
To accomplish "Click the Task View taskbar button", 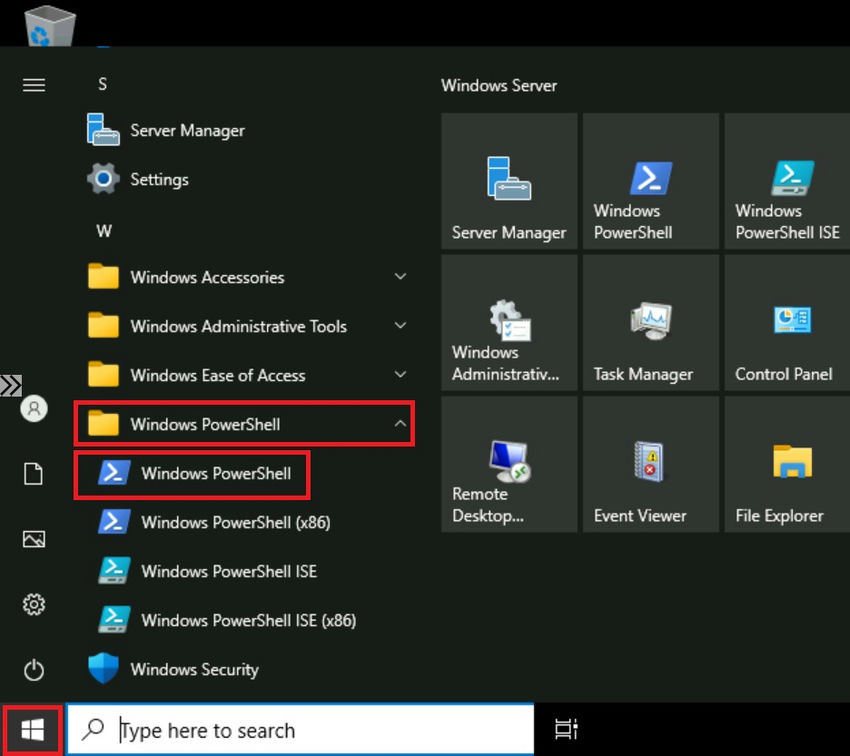I will pos(566,730).
